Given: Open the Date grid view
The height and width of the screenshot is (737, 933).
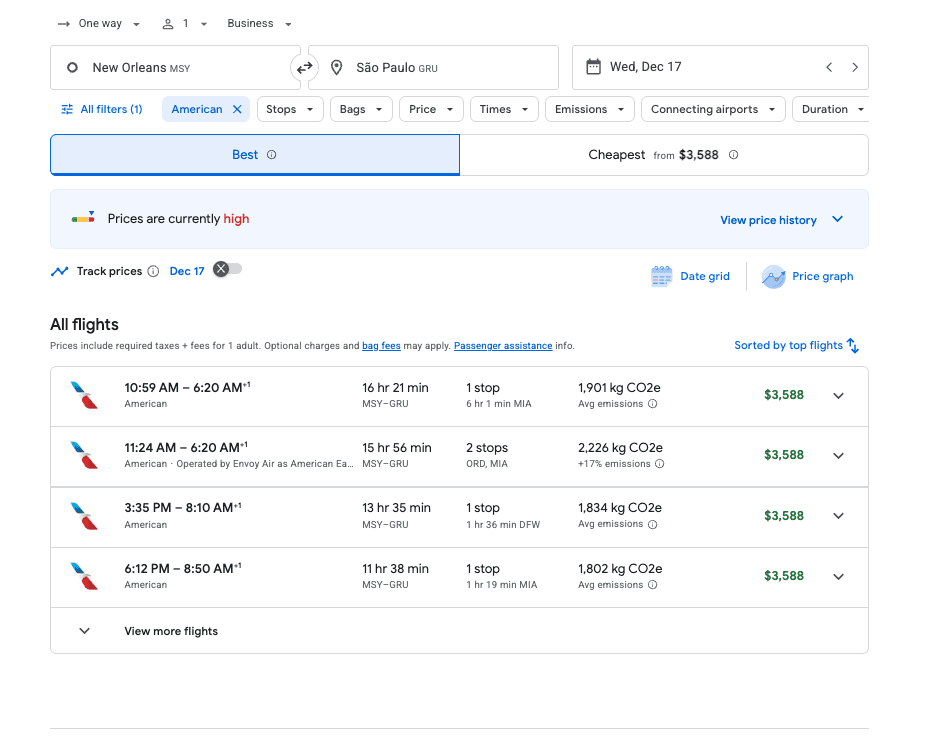Looking at the screenshot, I should 691,277.
